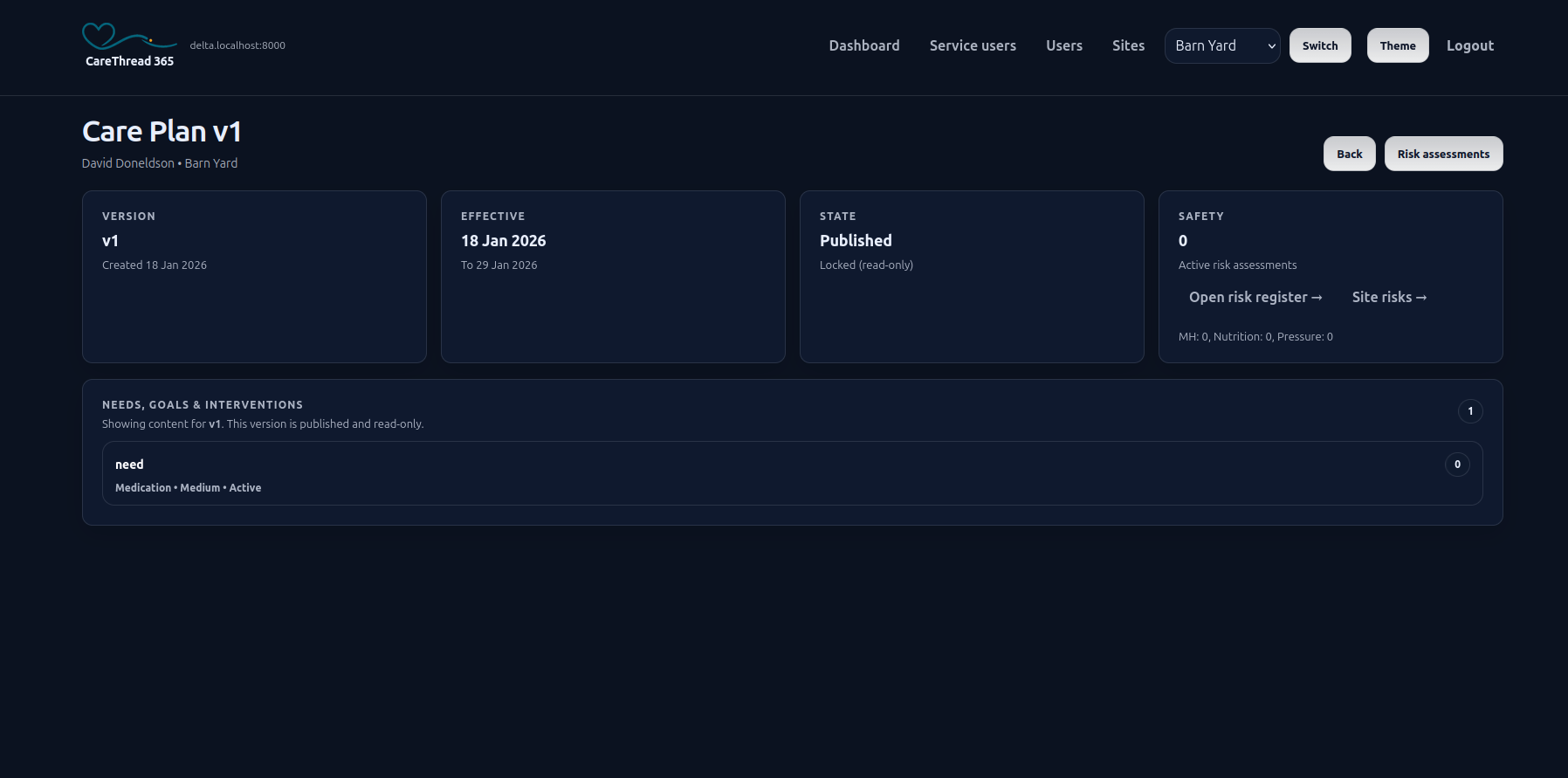Click 'Created 18 Jan 2026' text
This screenshot has height=778, width=1568.
[x=155, y=265]
